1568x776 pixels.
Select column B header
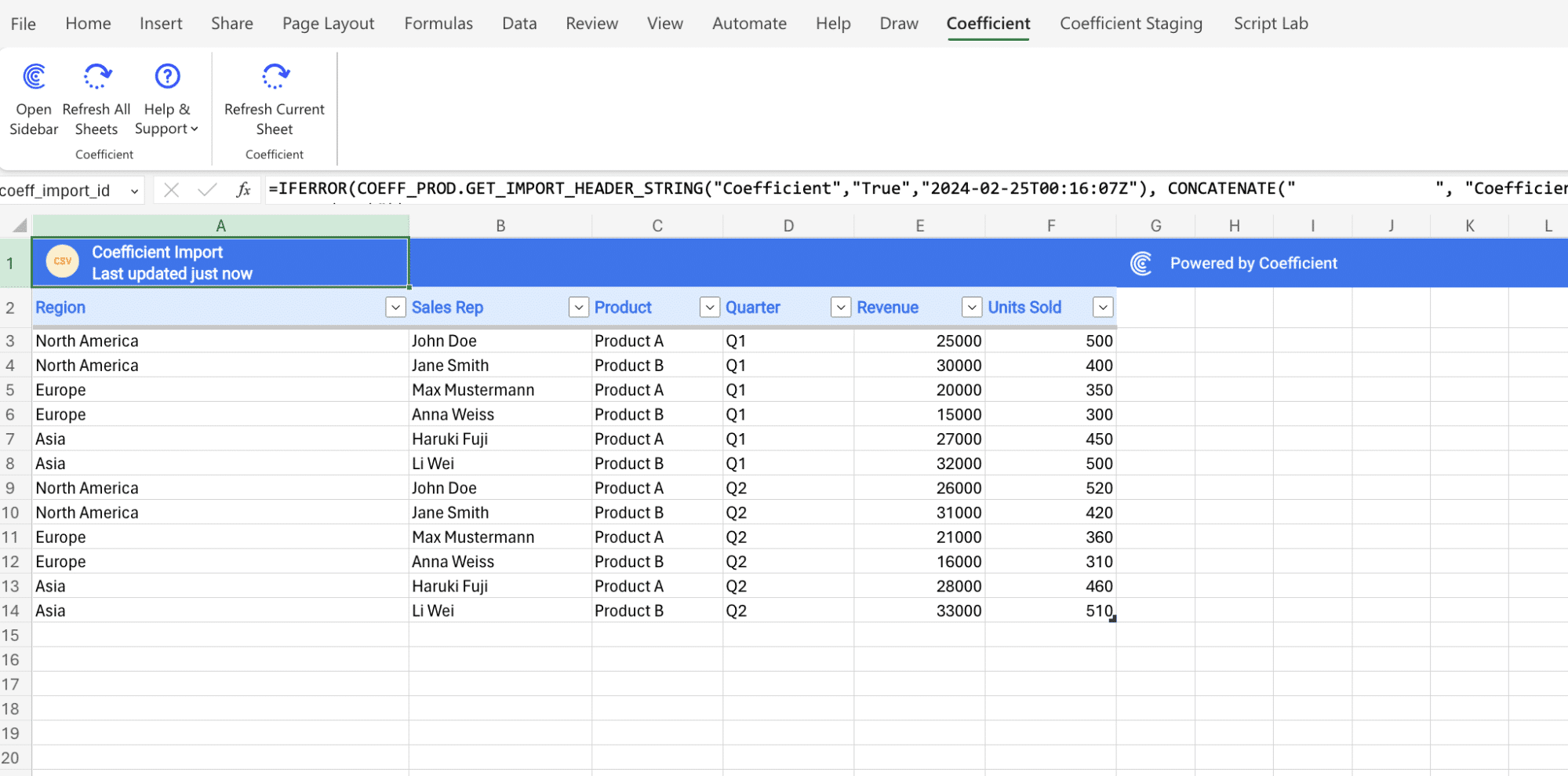click(500, 226)
